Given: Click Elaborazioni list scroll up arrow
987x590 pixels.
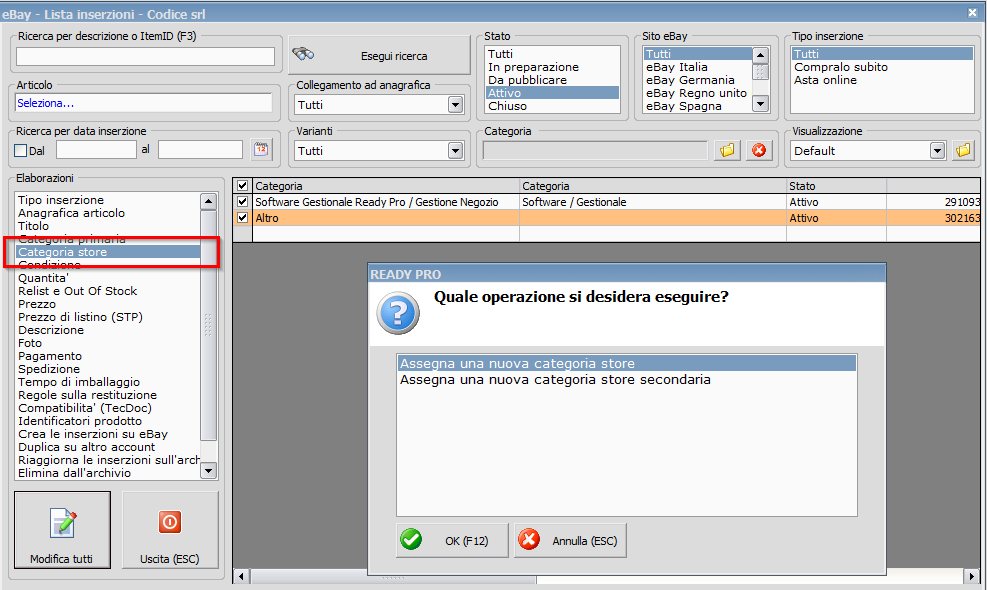Looking at the screenshot, I should click(x=208, y=201).
